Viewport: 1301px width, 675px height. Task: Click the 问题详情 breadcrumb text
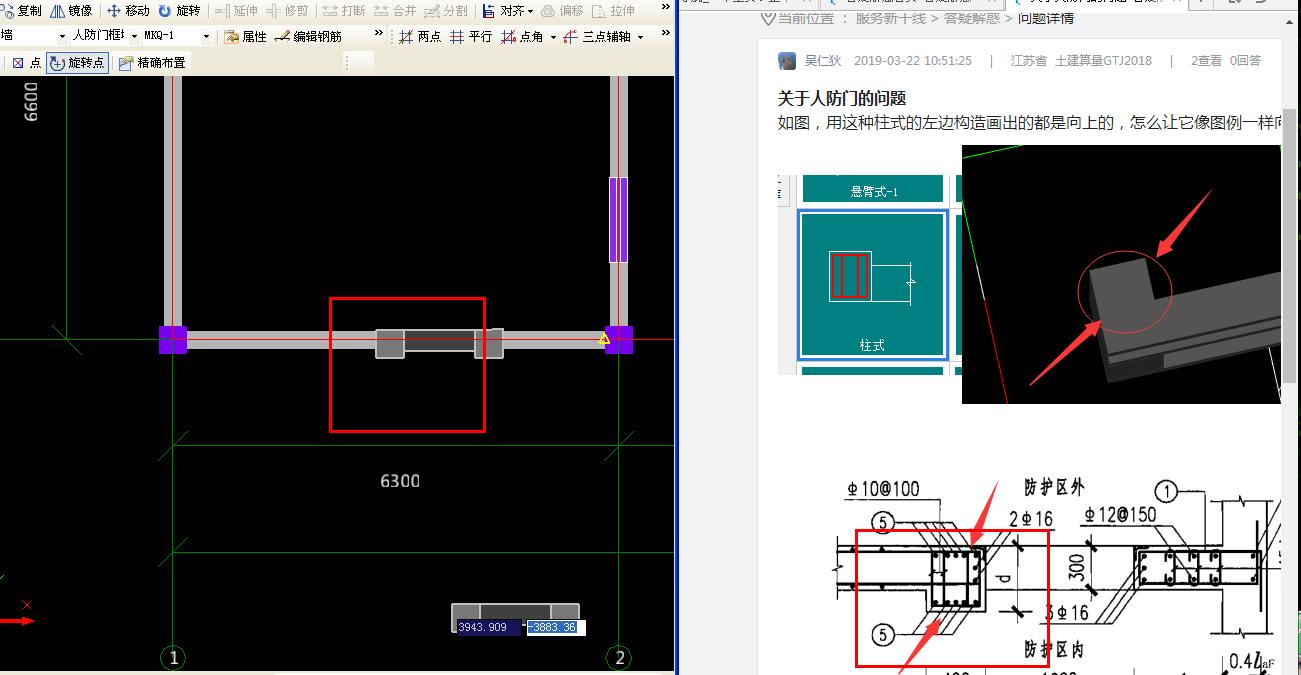1046,18
